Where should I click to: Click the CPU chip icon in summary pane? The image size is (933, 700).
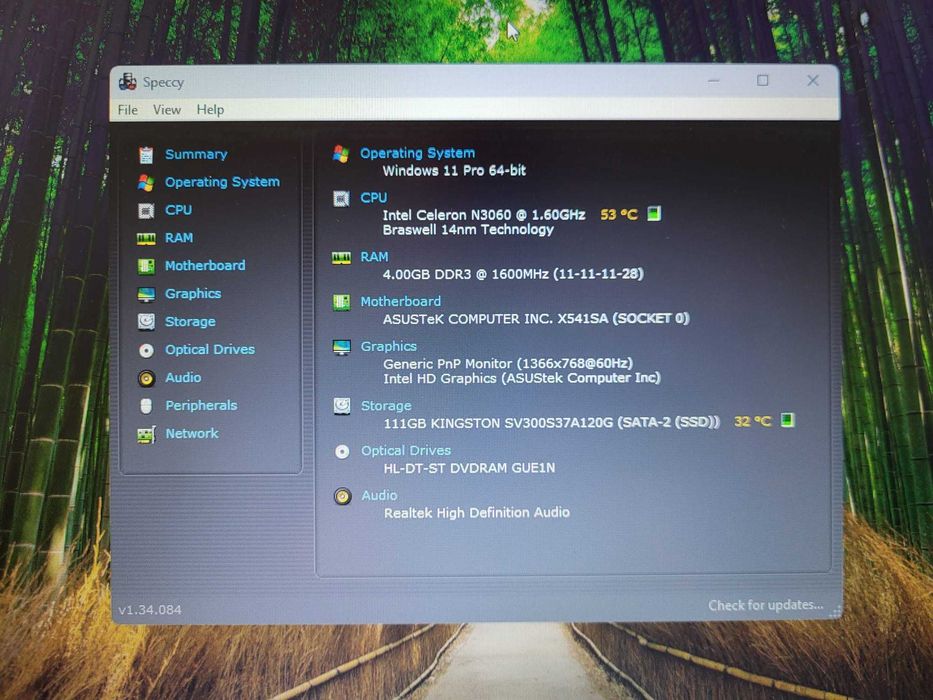[341, 198]
